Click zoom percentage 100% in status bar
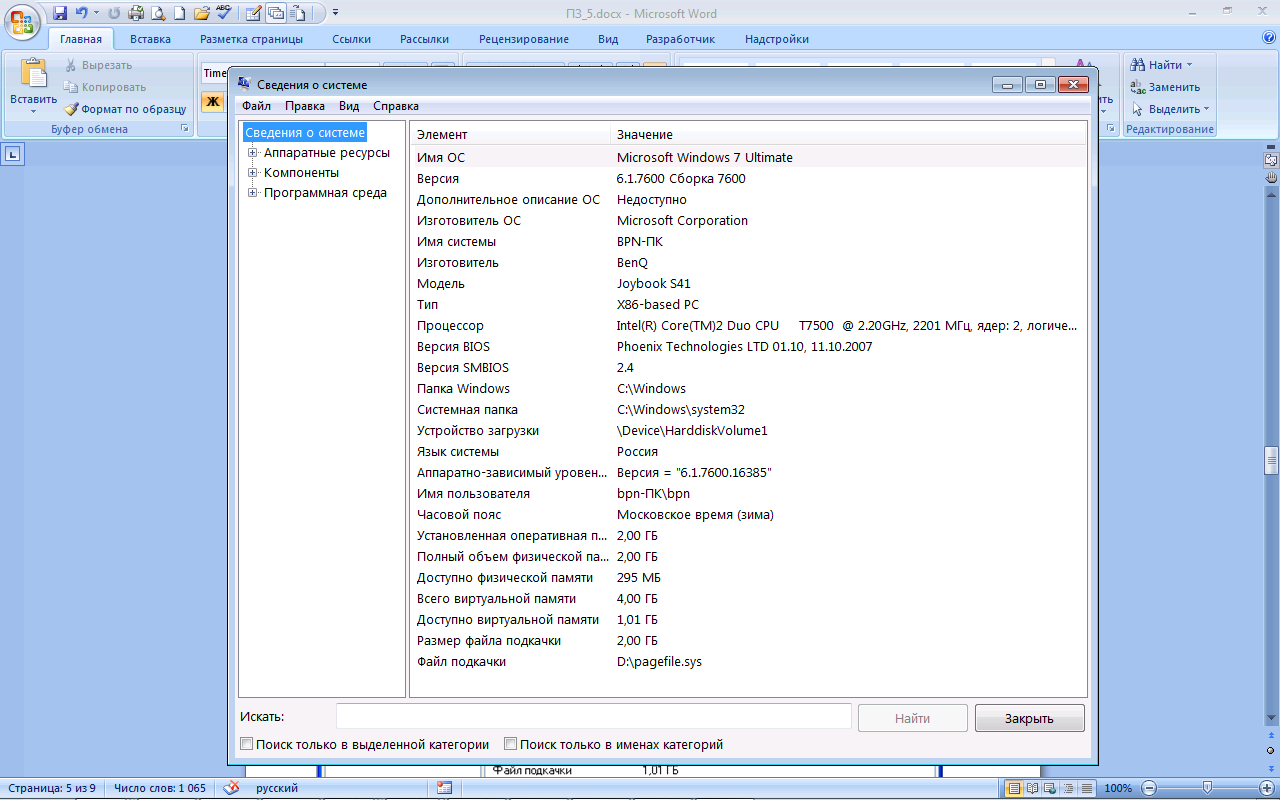Viewport: 1280px width, 800px height. click(x=1118, y=788)
